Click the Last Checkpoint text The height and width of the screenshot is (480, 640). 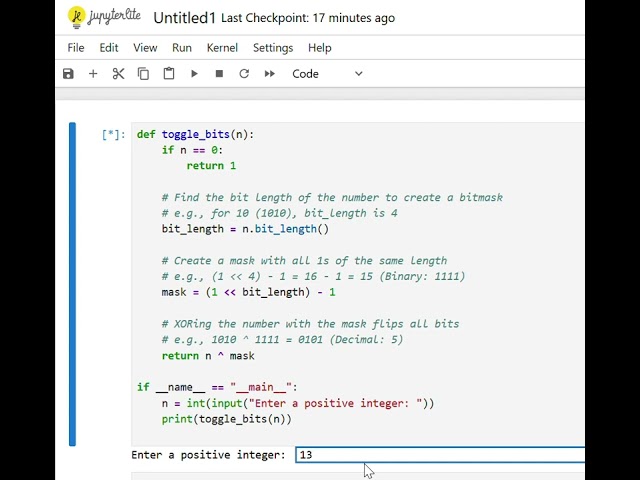[x=308, y=18]
